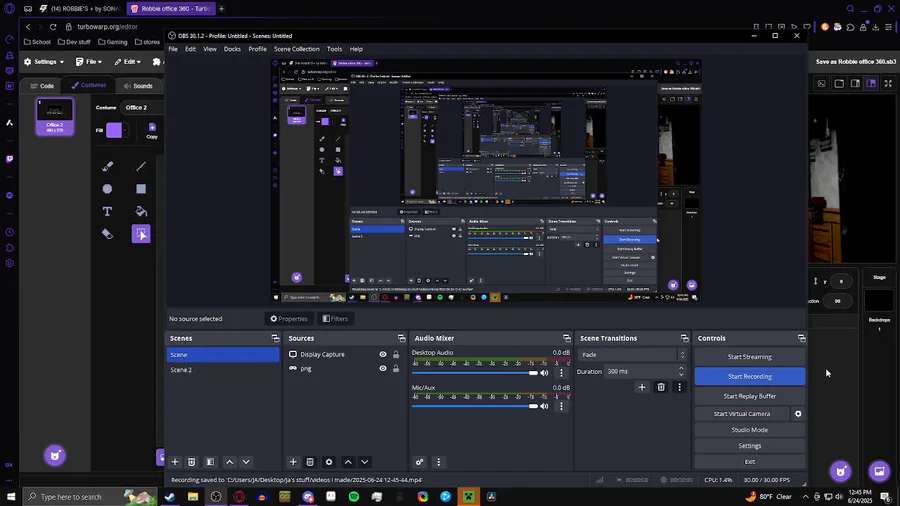900x506 pixels.
Task: Select the Rectangle tool in TurboWarp
Action: click(x=141, y=189)
